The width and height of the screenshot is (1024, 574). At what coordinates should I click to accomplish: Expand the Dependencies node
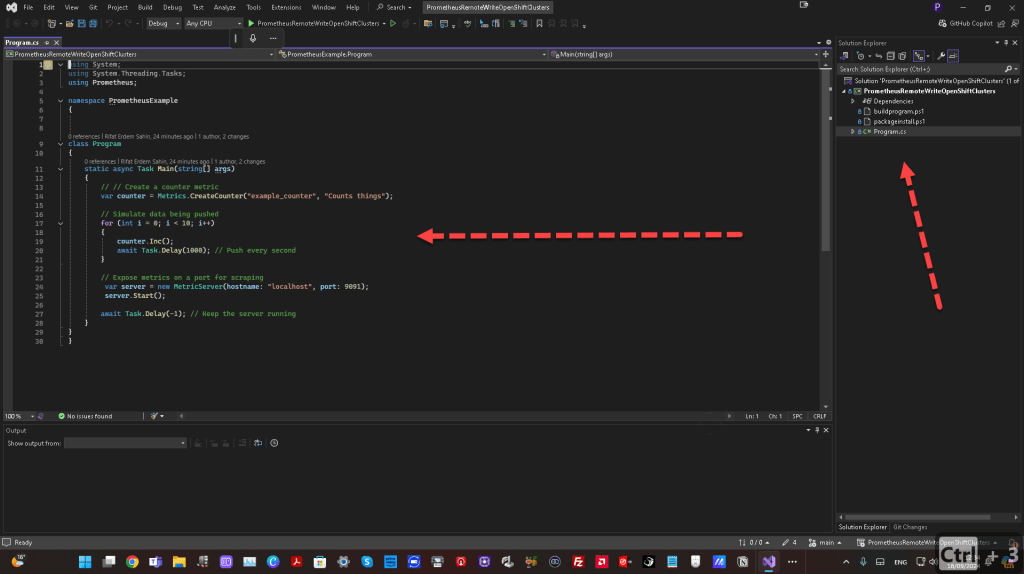(853, 101)
